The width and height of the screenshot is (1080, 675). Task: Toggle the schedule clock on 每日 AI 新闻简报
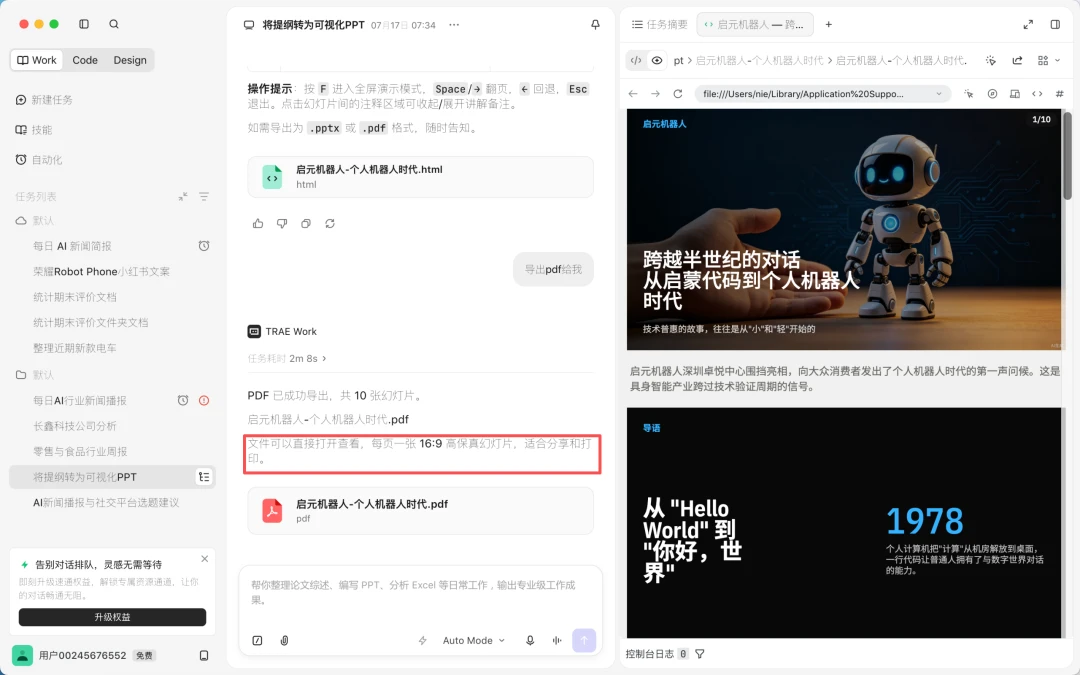point(204,246)
